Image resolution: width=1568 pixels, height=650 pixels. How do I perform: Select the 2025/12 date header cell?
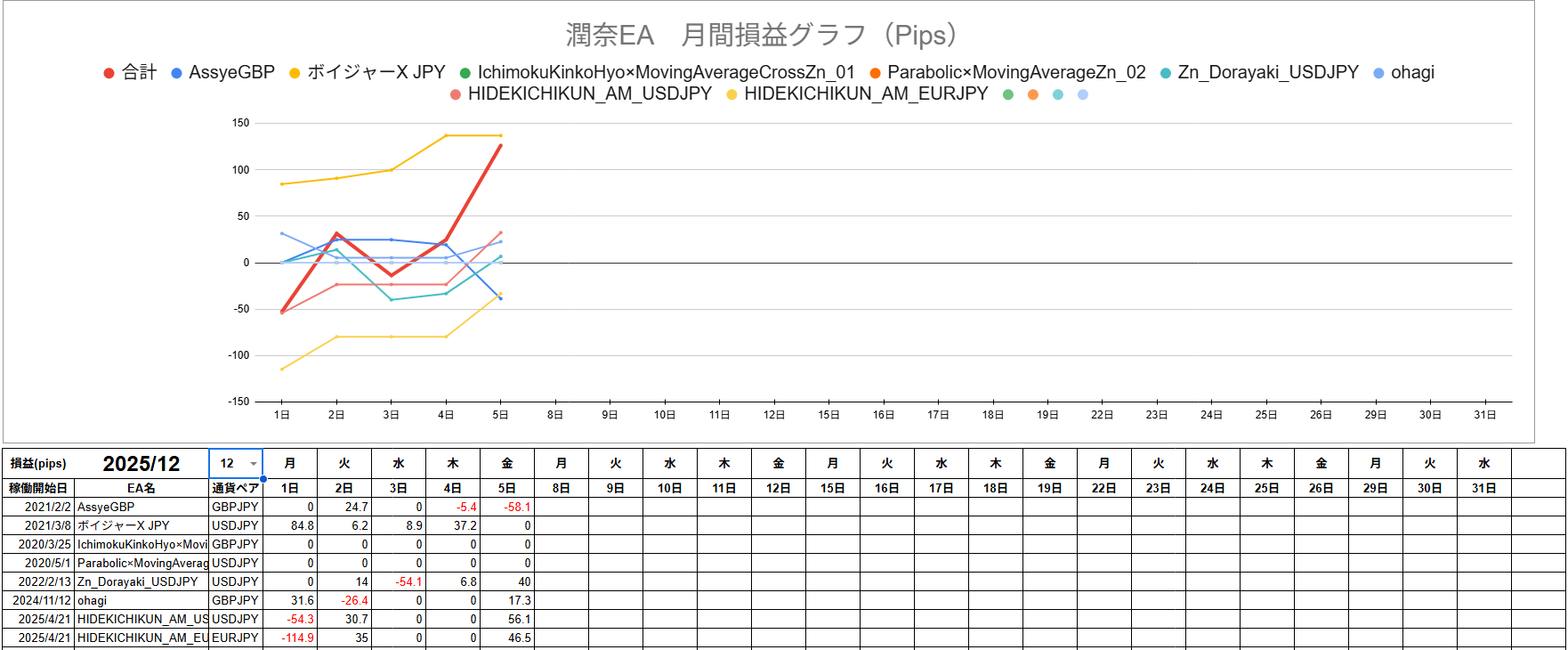pos(141,464)
